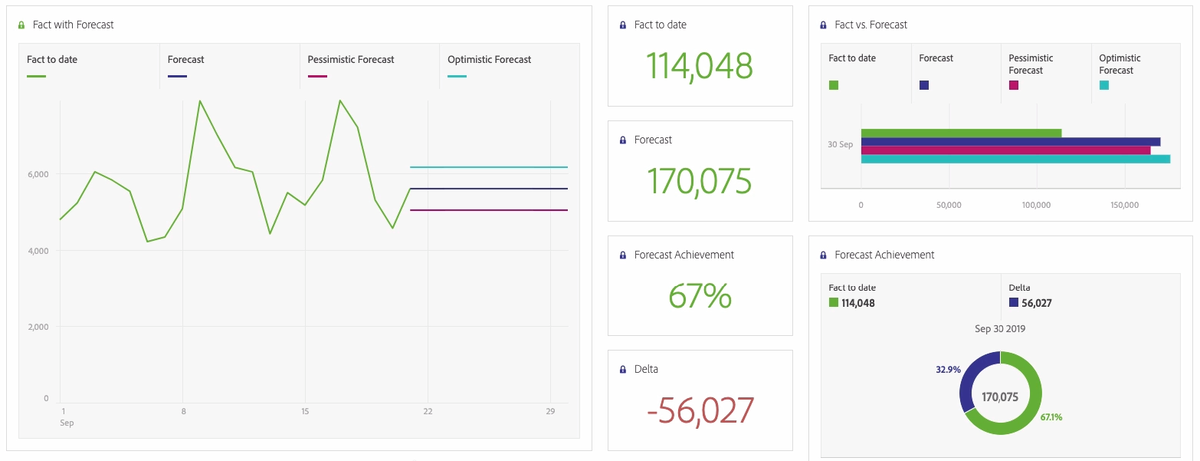Screen dimensions: 1200x461
Task: Select Fact with Forecast panel title
Action: 73,24
